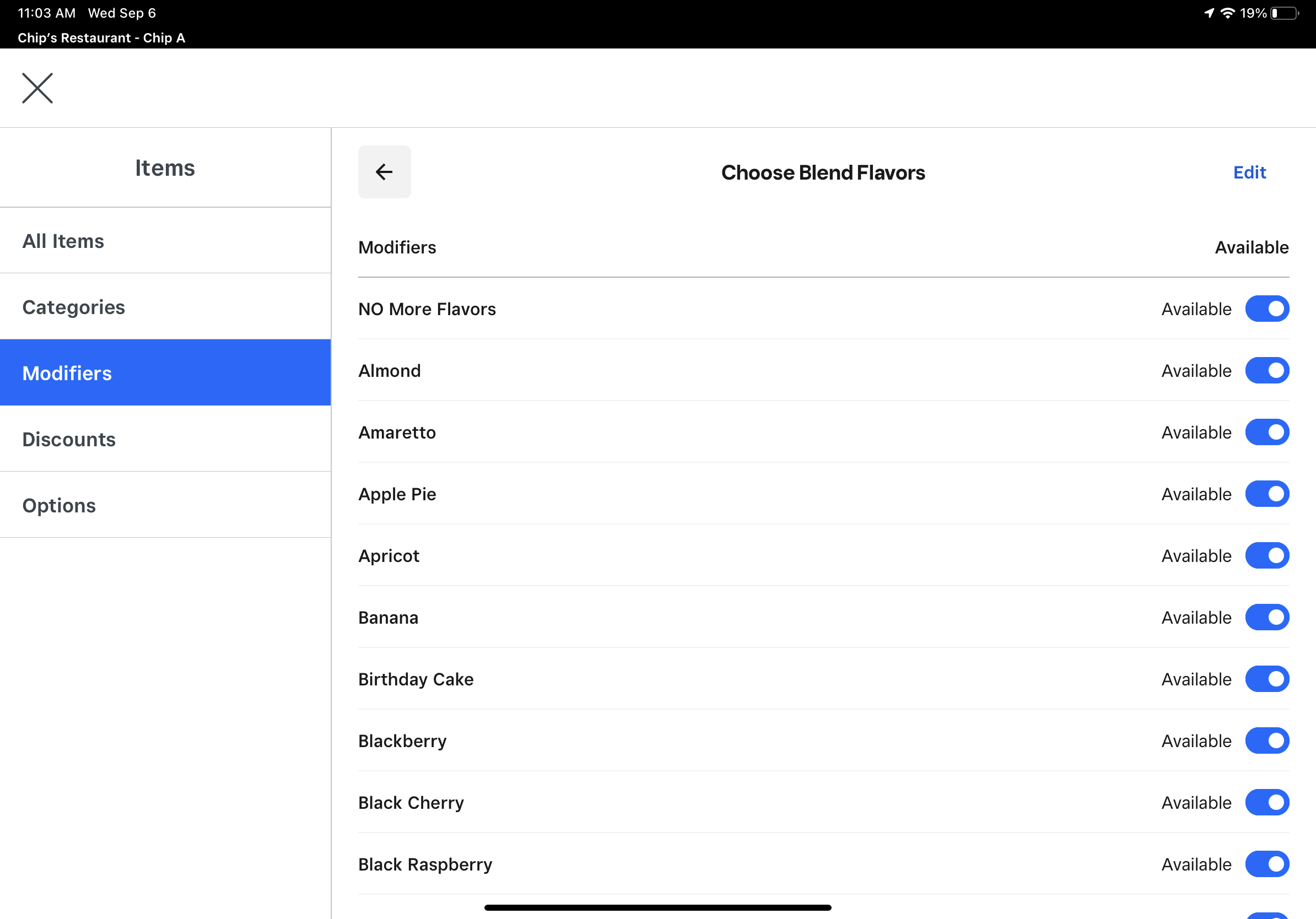Toggle availability for NO More Flavors
The width and height of the screenshot is (1316, 919).
pyautogui.click(x=1267, y=309)
